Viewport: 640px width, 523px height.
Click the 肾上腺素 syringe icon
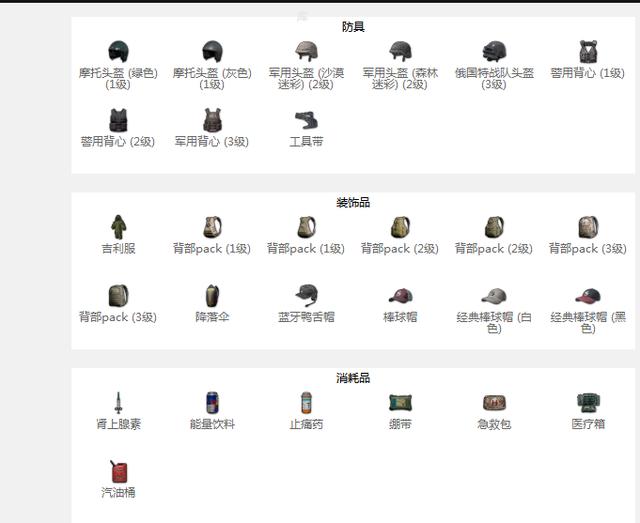(118, 403)
